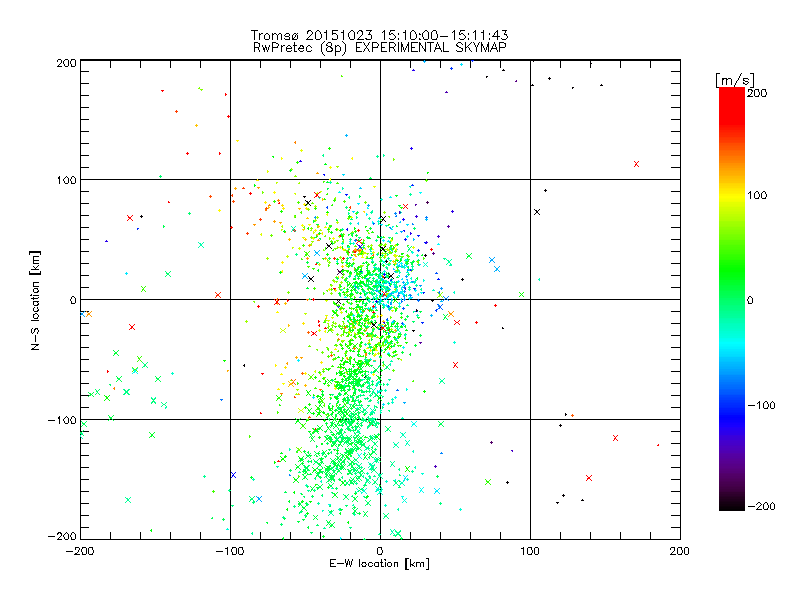Click the colorbar label '200' at top

tap(757, 93)
